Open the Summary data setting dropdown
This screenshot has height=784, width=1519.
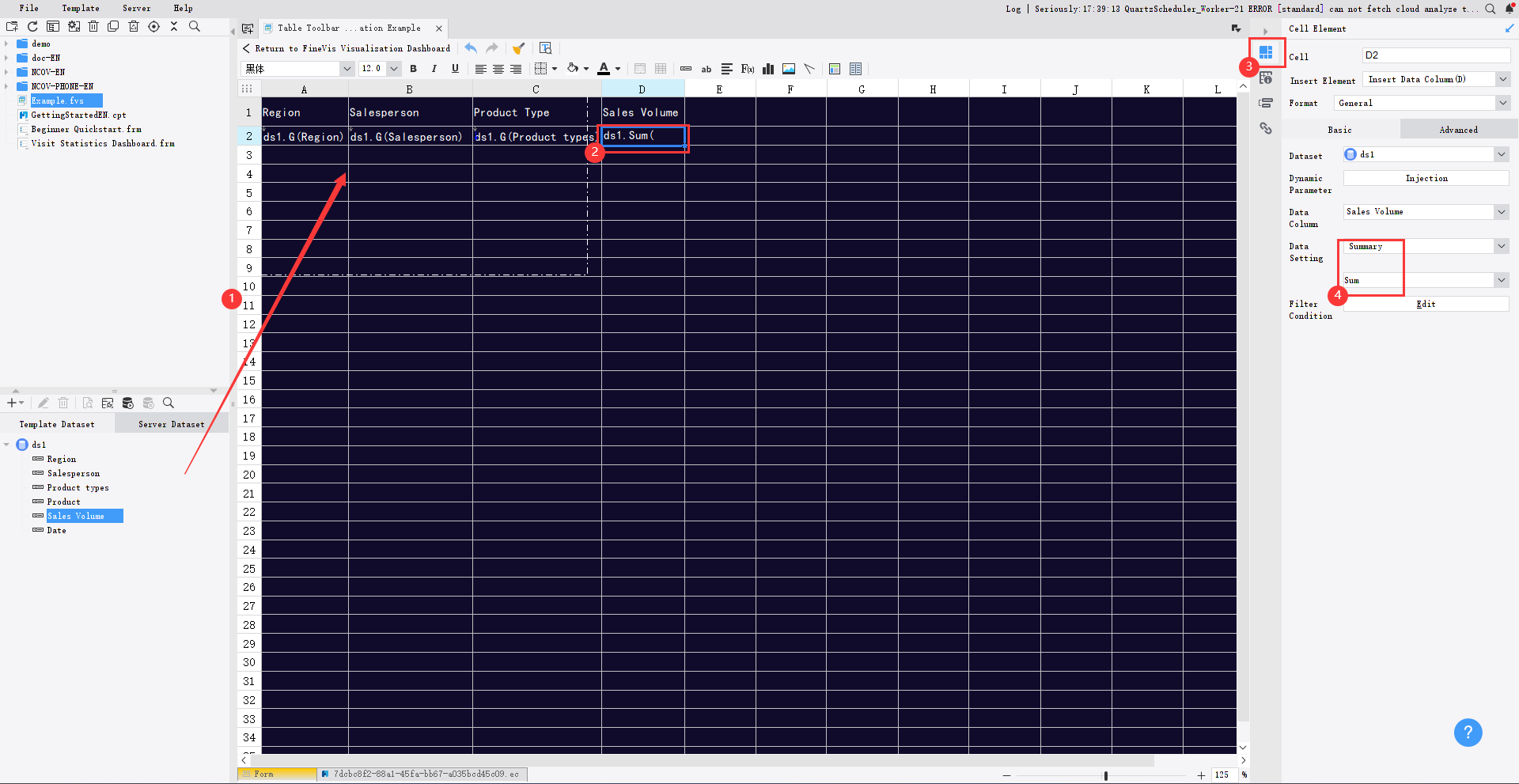click(1500, 246)
